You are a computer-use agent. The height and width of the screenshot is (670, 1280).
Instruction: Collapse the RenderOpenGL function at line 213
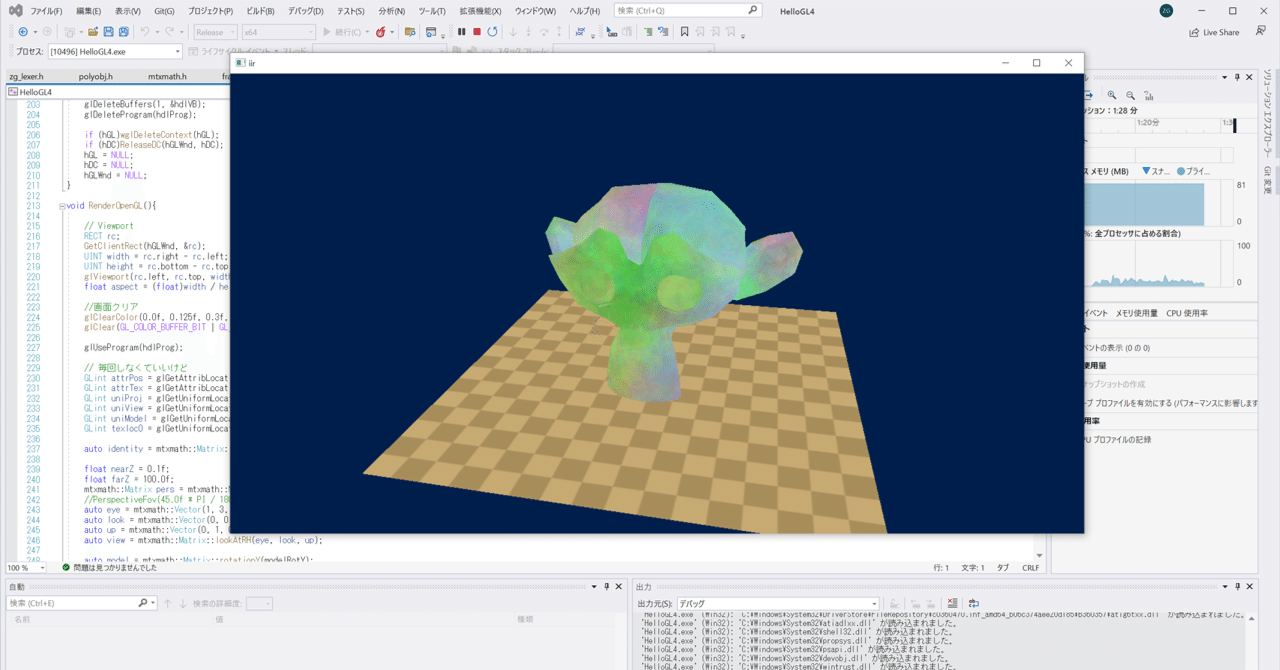(x=61, y=206)
